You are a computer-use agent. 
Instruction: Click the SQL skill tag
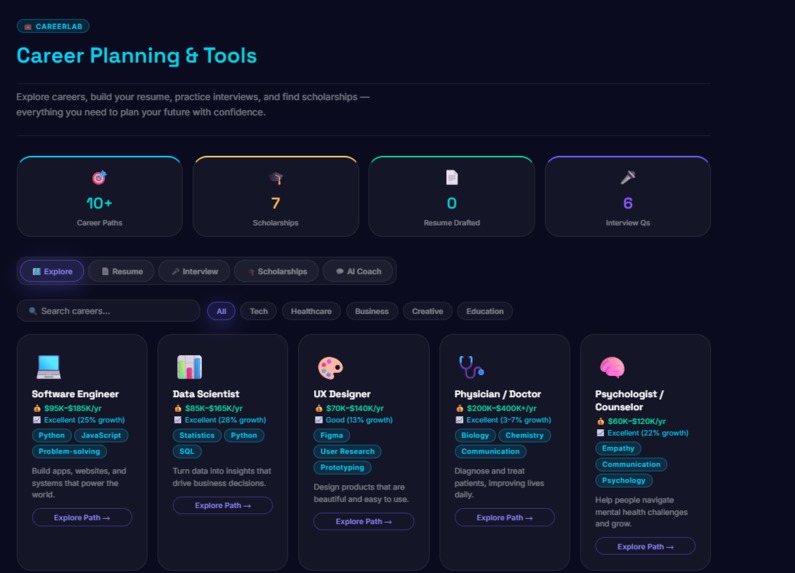[x=187, y=451]
